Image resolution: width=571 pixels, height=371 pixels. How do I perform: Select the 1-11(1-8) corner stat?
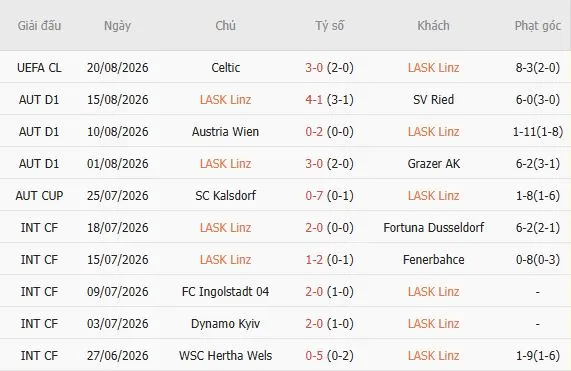click(x=538, y=132)
